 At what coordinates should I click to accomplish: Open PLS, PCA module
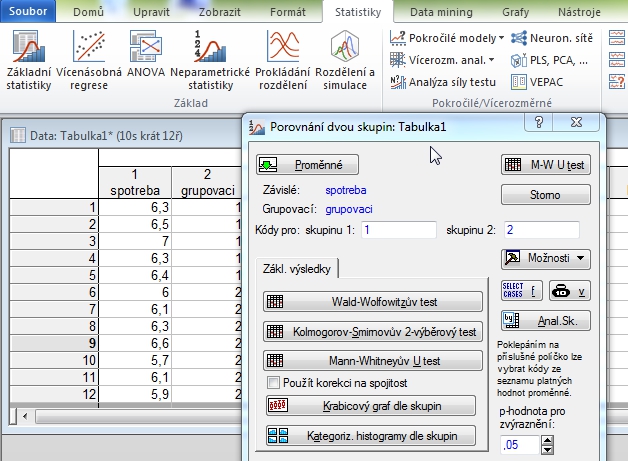tap(550, 60)
